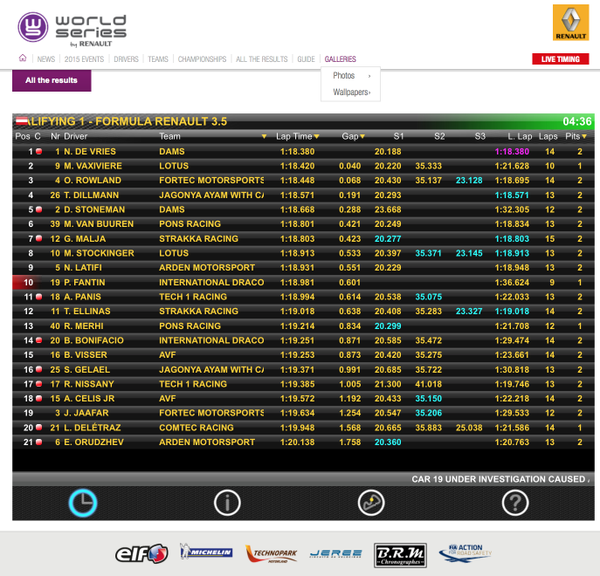Click driver name J. JAAFAR
This screenshot has height=576, width=600.
pos(86,413)
